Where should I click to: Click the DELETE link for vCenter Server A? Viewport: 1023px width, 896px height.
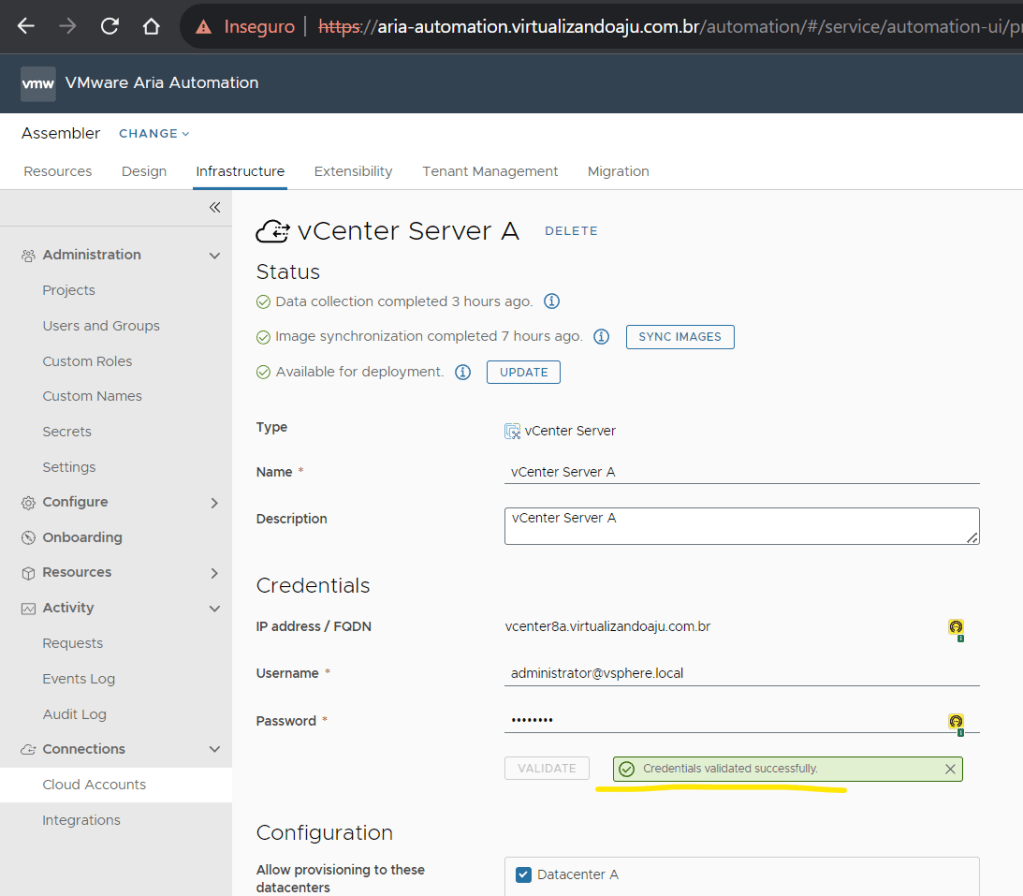coord(571,231)
